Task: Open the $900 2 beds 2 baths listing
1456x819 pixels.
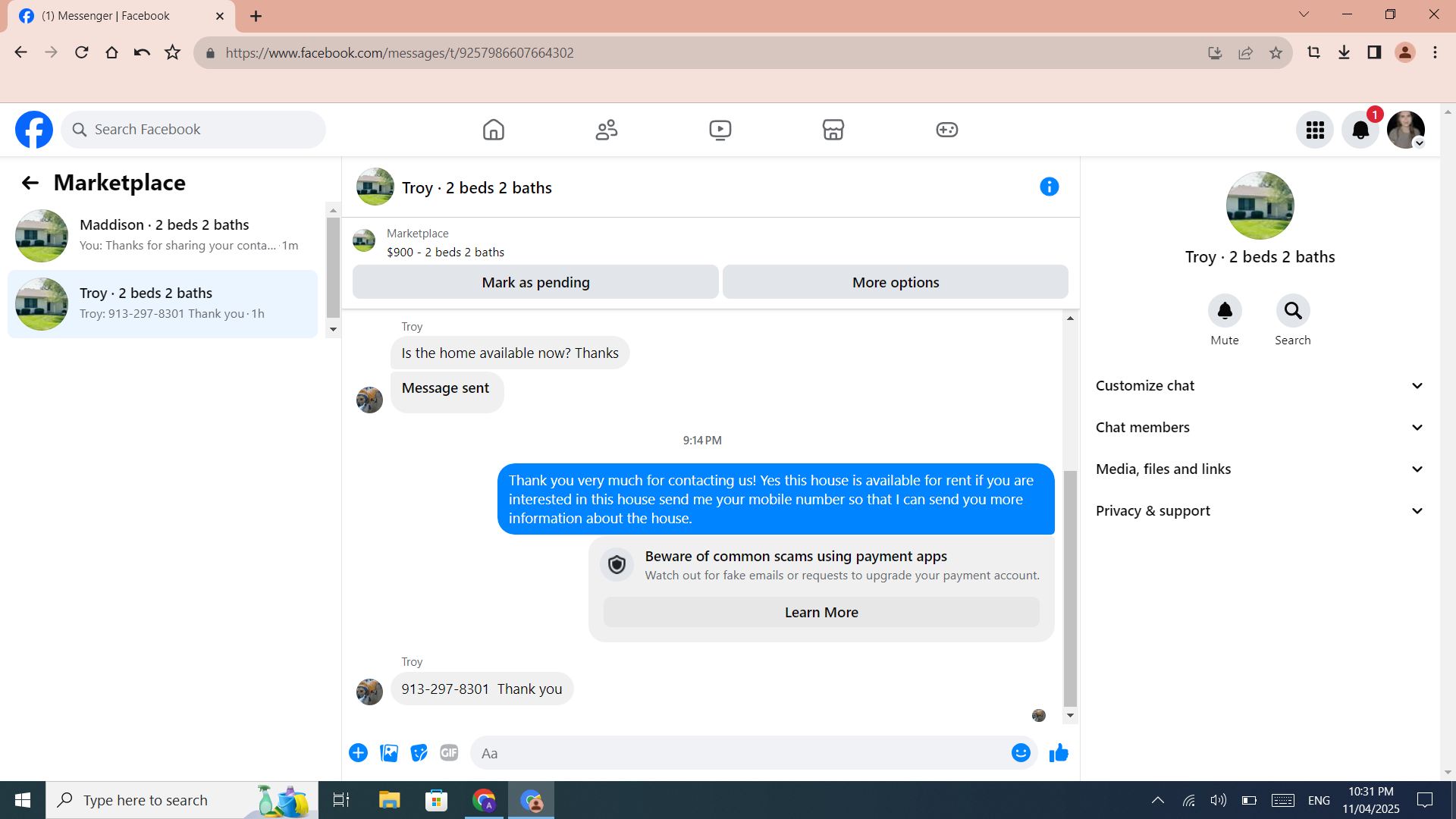Action: (x=445, y=252)
